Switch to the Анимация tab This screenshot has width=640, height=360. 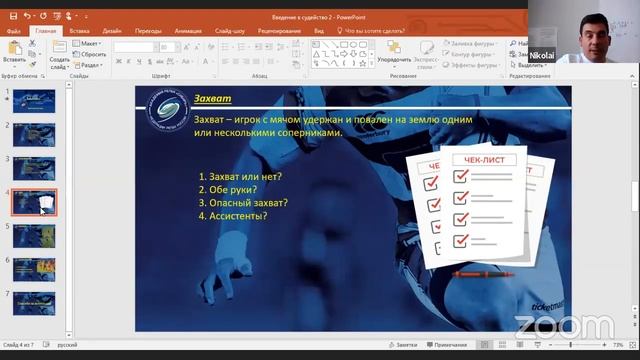point(188,31)
